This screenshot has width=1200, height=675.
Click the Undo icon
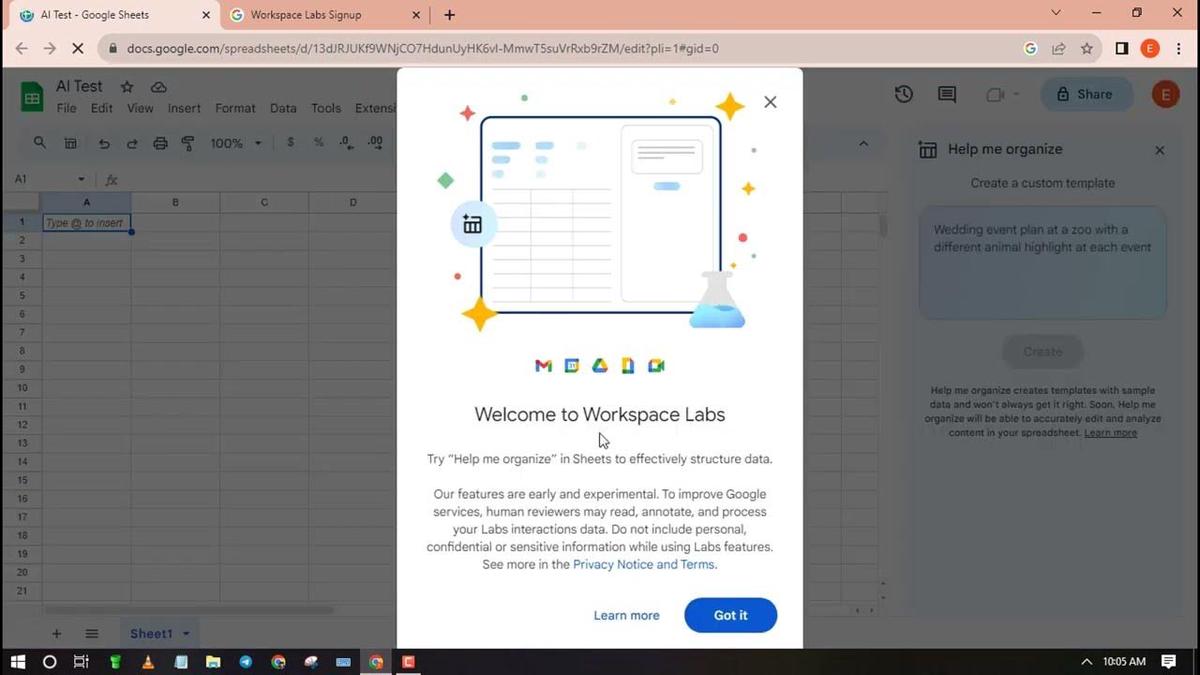tap(104, 142)
